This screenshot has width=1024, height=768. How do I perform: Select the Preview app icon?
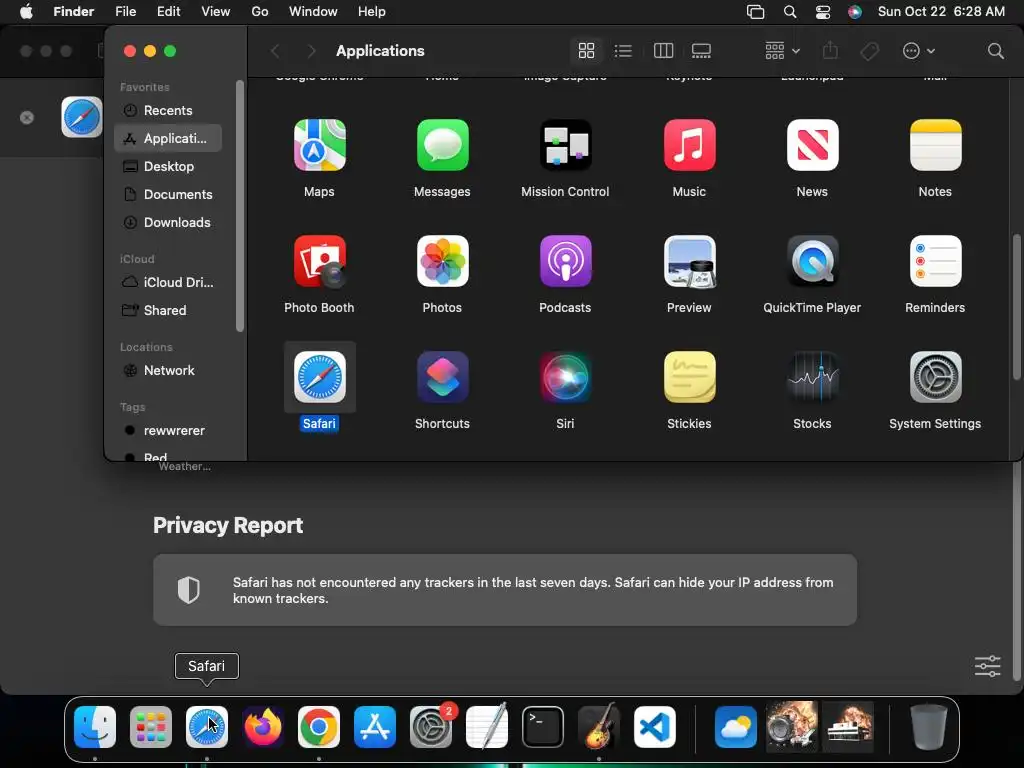689,261
